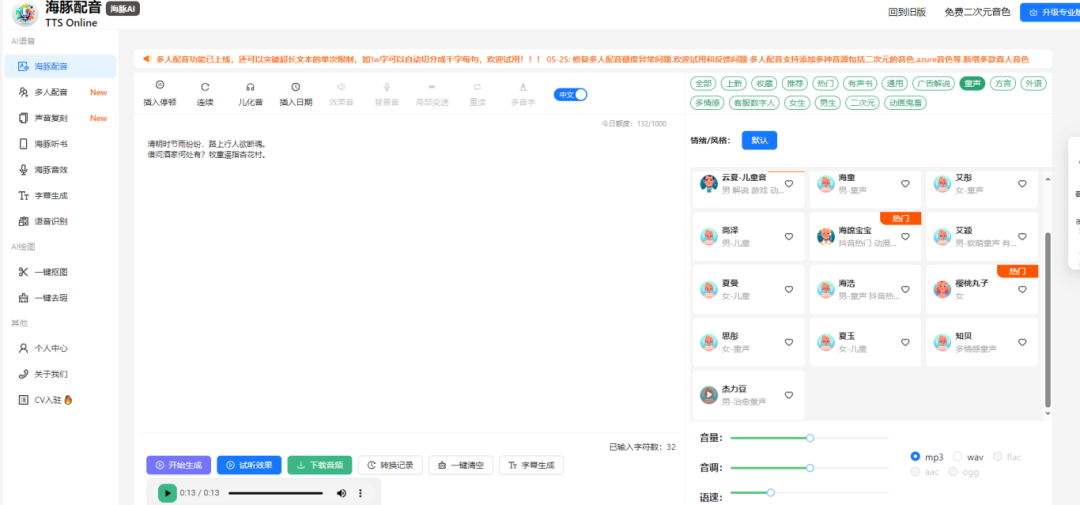Viewport: 1080px width, 505px height.
Task: Filter voices by 动画鬼畜 tag
Action: [x=905, y=103]
